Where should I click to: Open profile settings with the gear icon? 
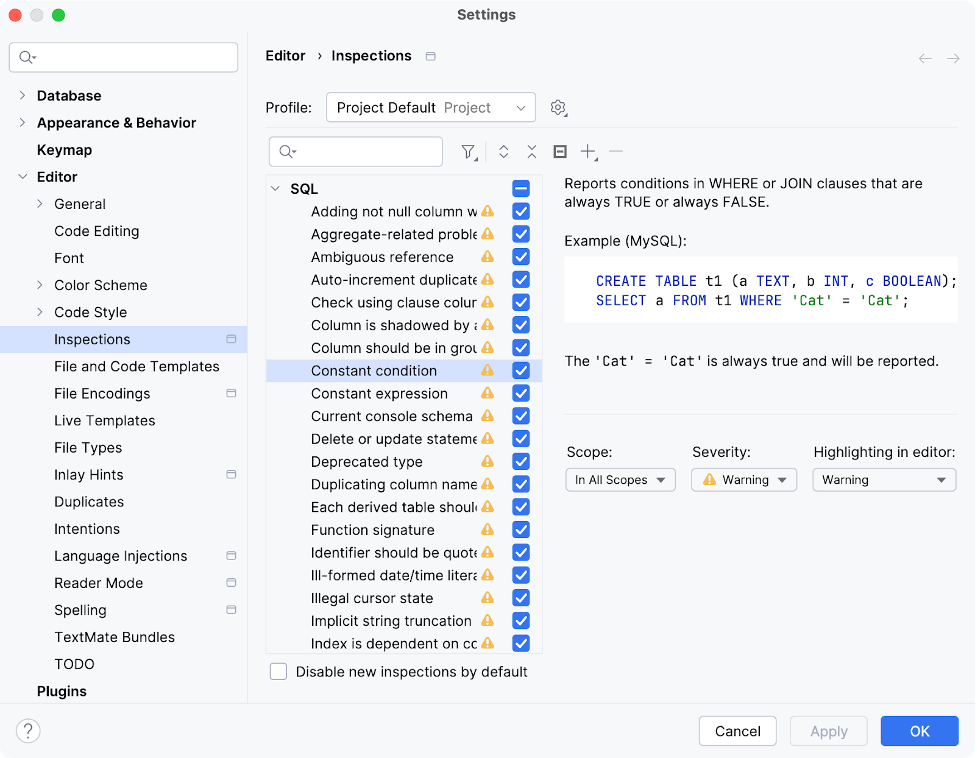click(x=558, y=107)
